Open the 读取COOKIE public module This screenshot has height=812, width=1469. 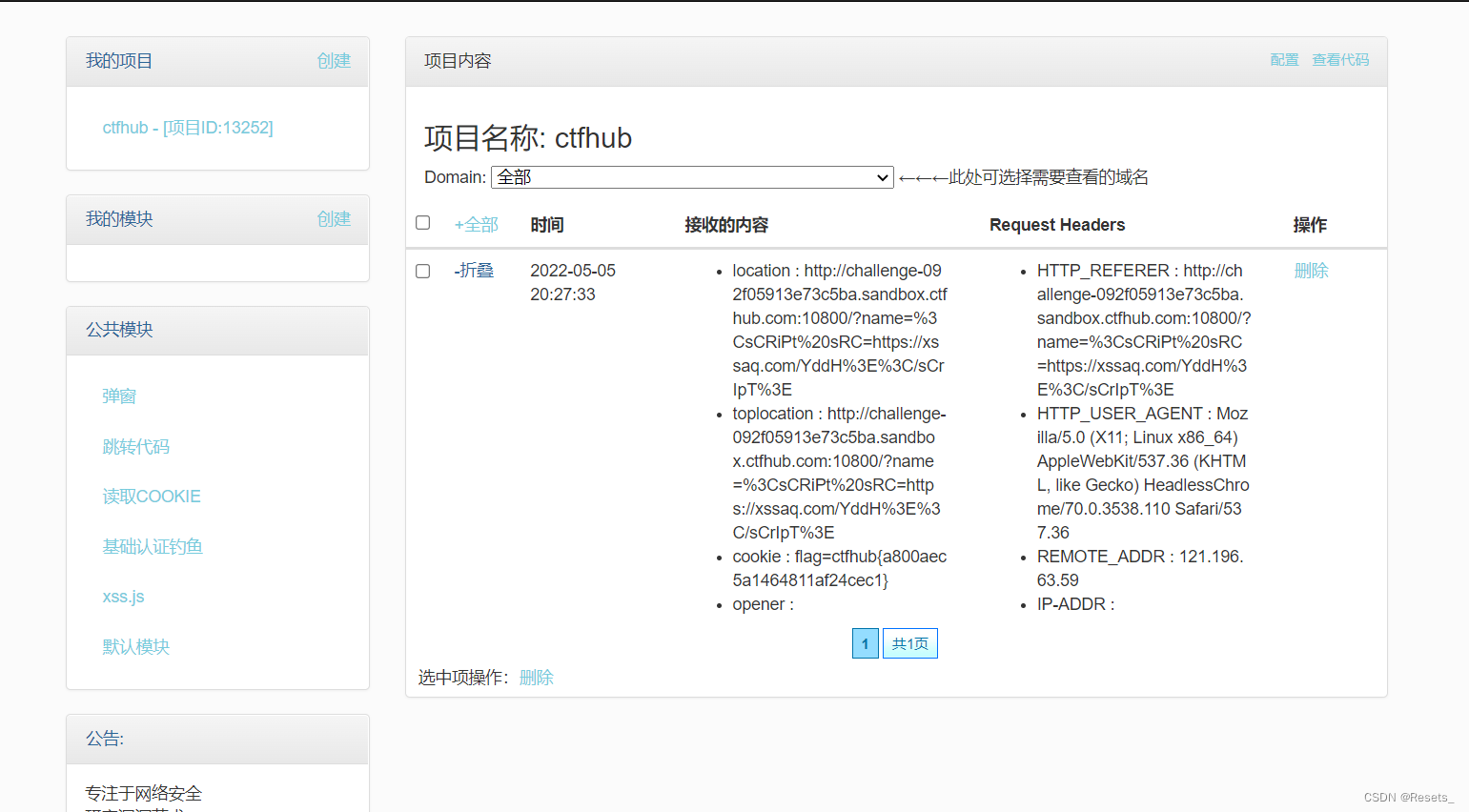[x=152, y=497]
